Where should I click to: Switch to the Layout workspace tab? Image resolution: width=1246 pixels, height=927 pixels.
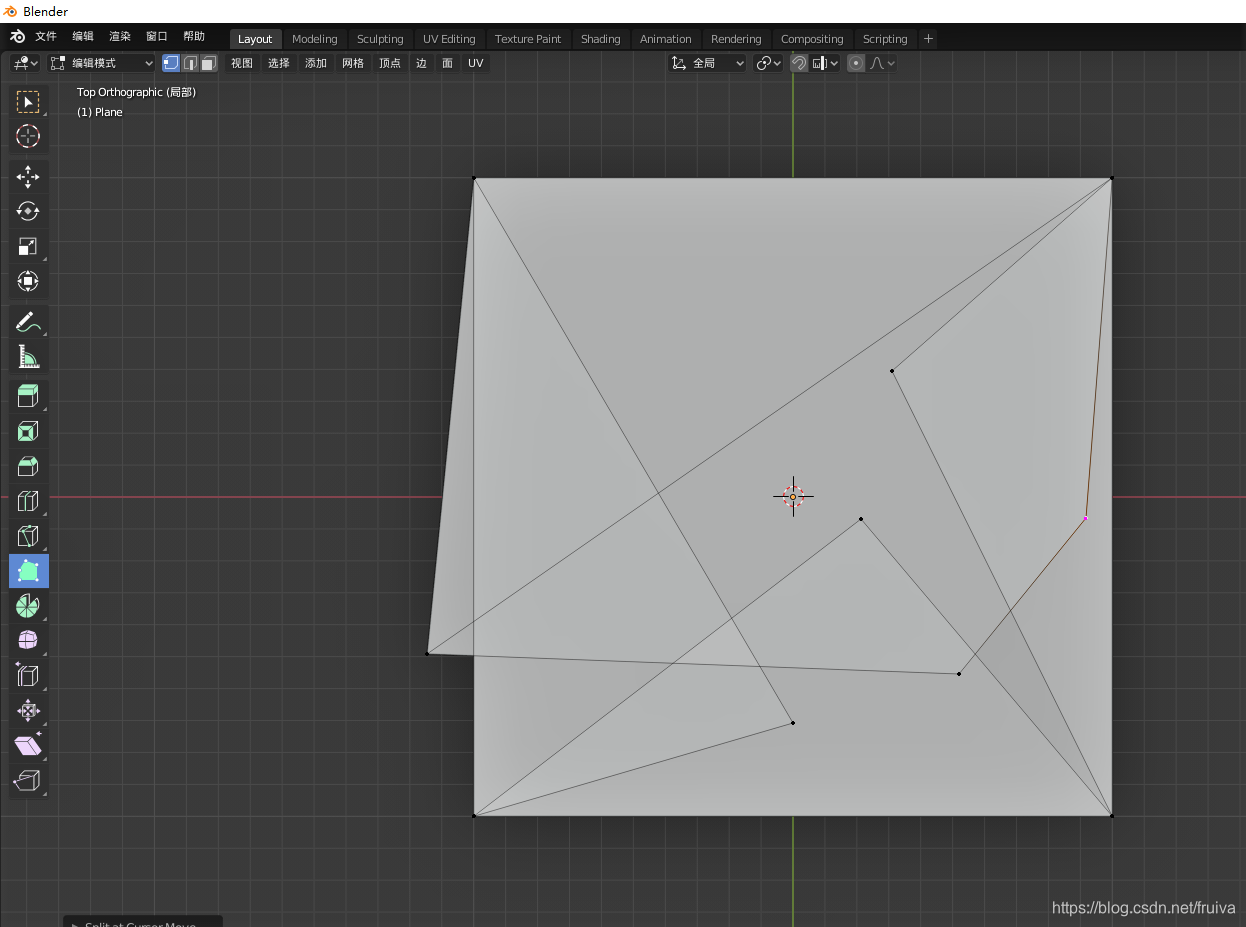255,39
